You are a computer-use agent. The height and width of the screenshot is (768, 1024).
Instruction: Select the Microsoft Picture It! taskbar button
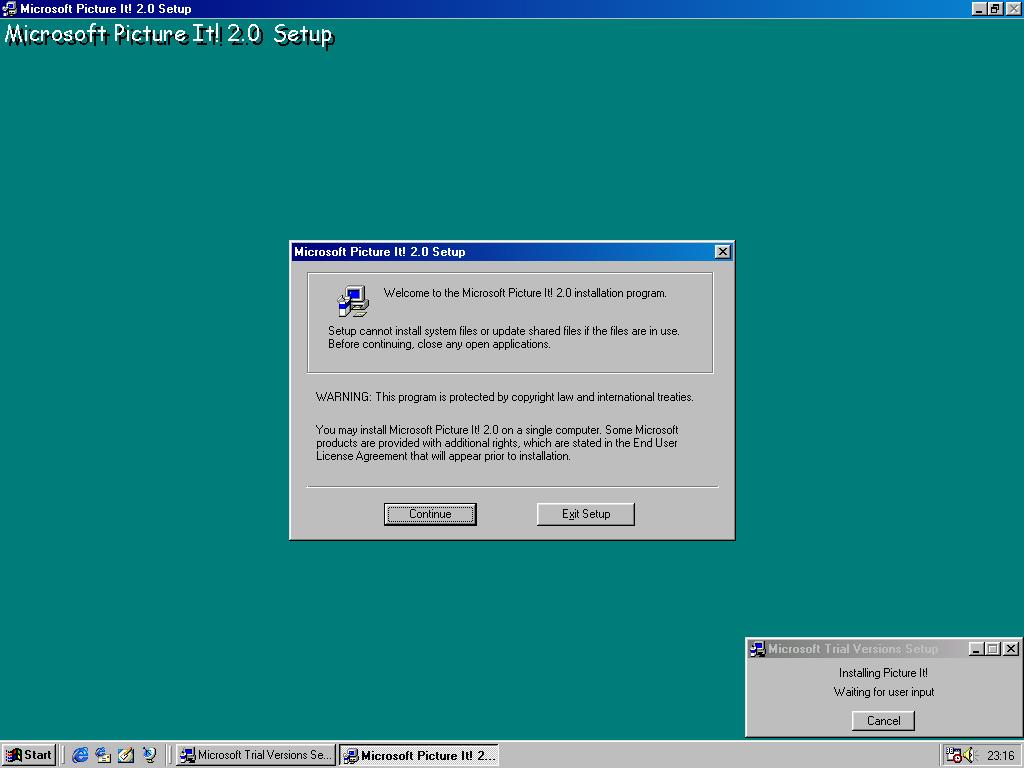point(419,755)
